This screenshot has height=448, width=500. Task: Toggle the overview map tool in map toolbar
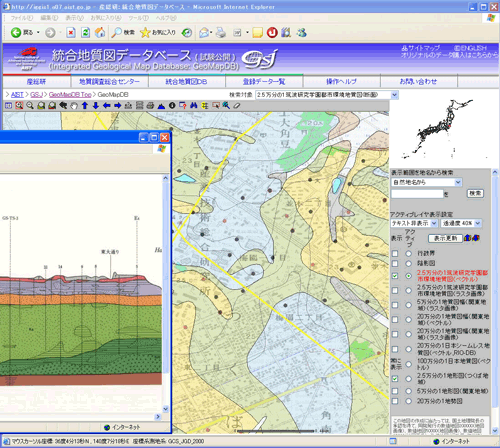click(x=8, y=106)
